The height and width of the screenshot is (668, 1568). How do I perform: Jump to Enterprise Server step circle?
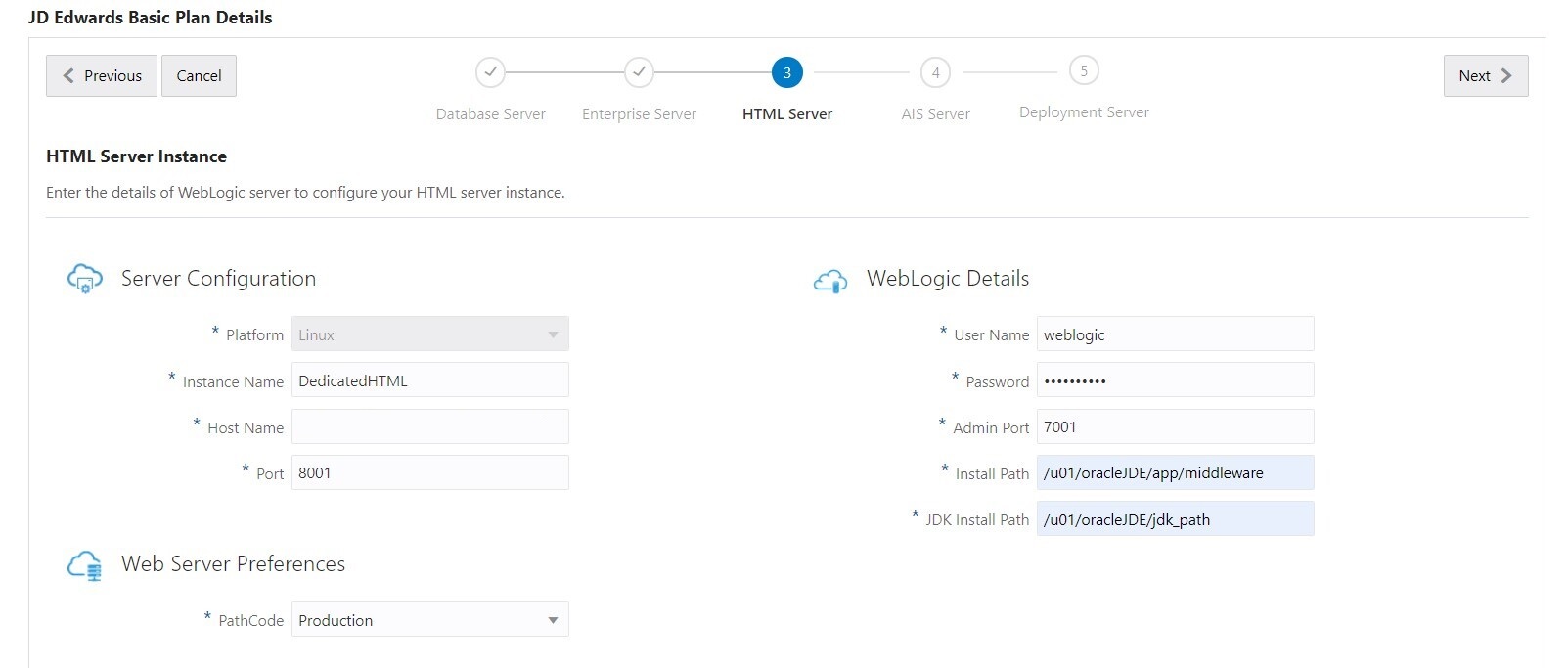(x=639, y=72)
